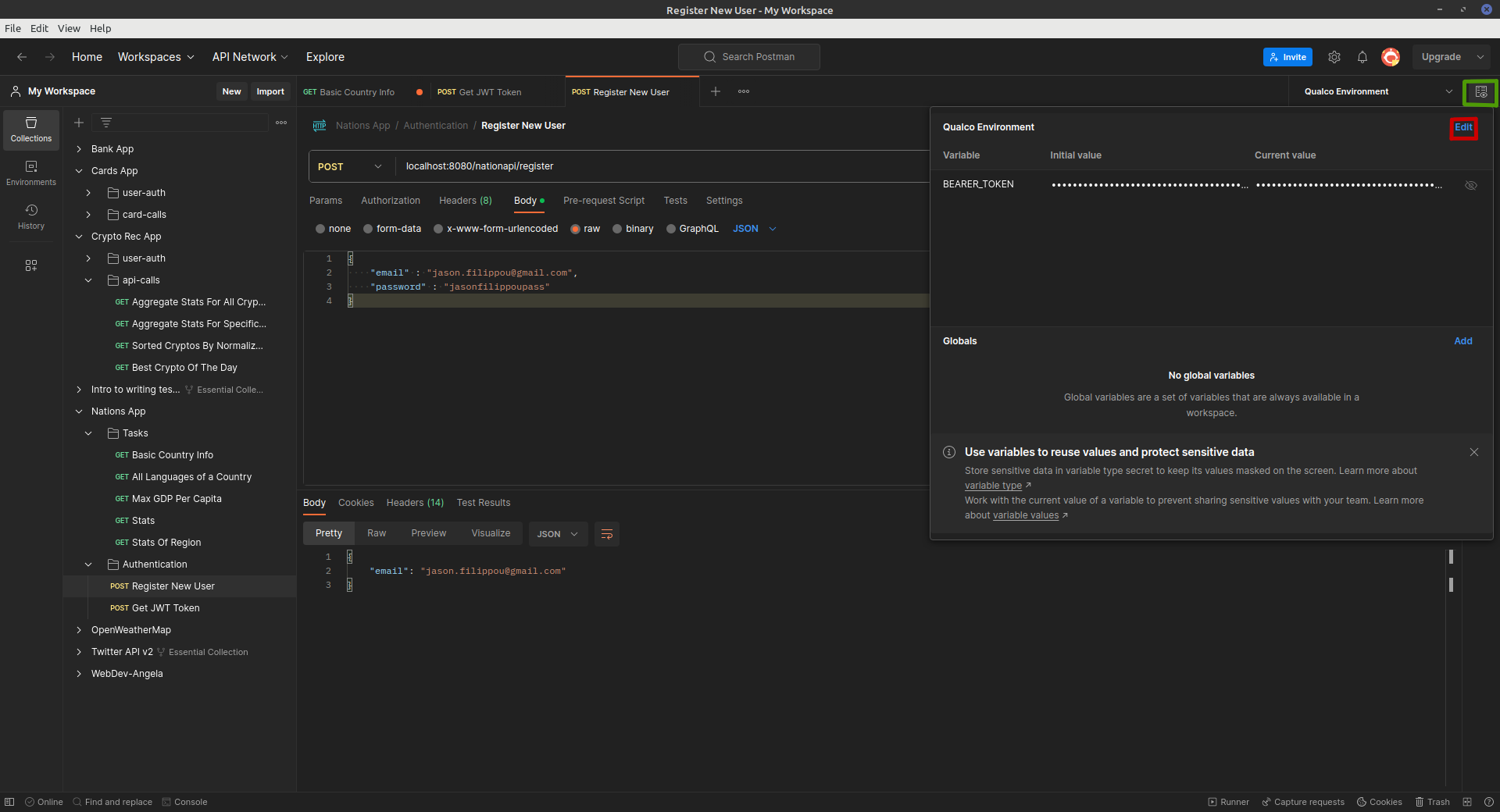Screen dimensions: 1500x812
Task: Toggle two-pane view icon in status bar
Action: [x=1467, y=802]
